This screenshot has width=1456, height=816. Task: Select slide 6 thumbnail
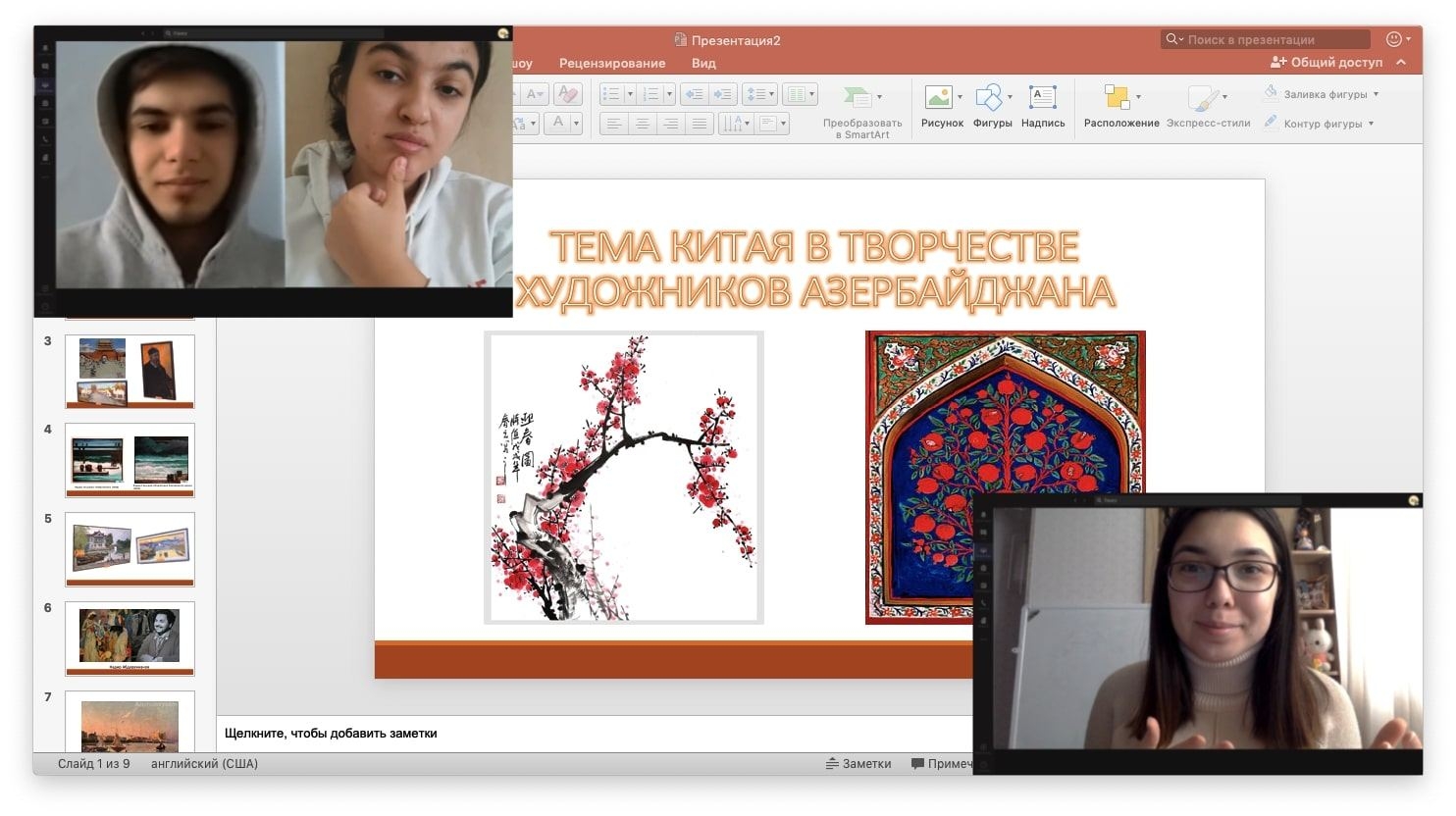(130, 638)
